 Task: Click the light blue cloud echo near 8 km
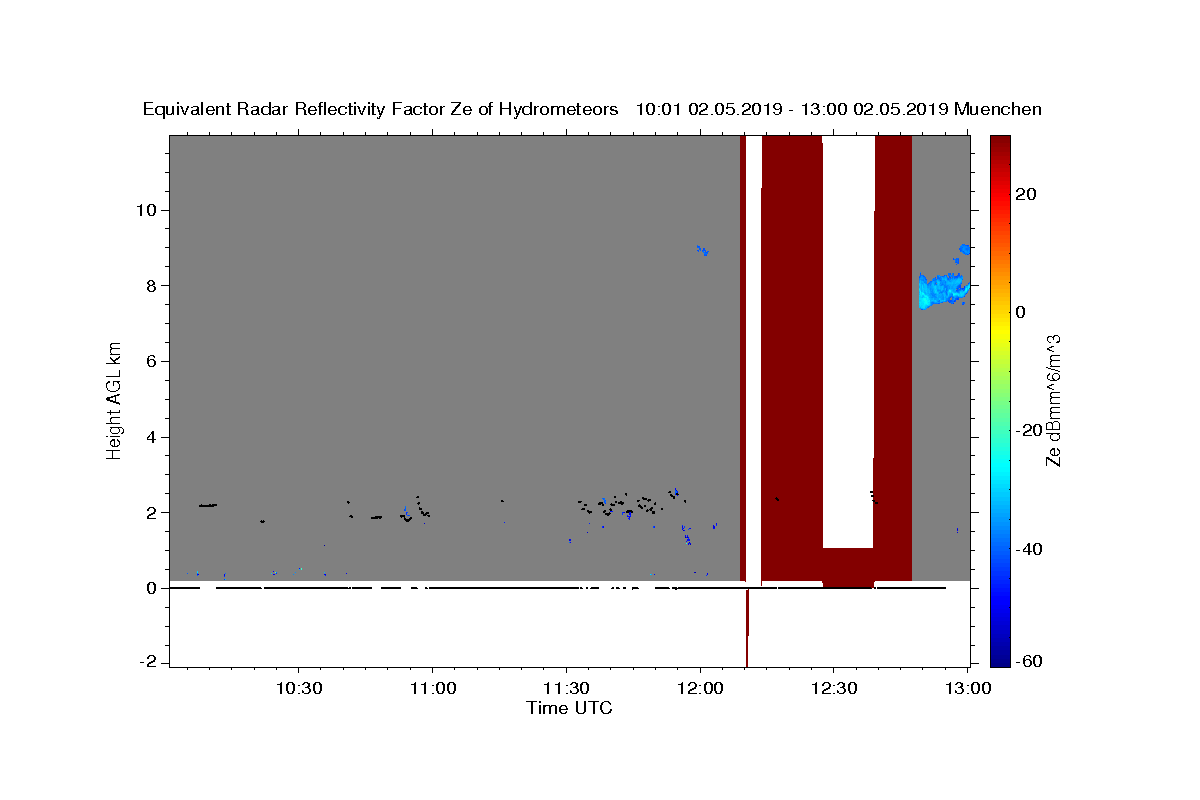pos(942,290)
